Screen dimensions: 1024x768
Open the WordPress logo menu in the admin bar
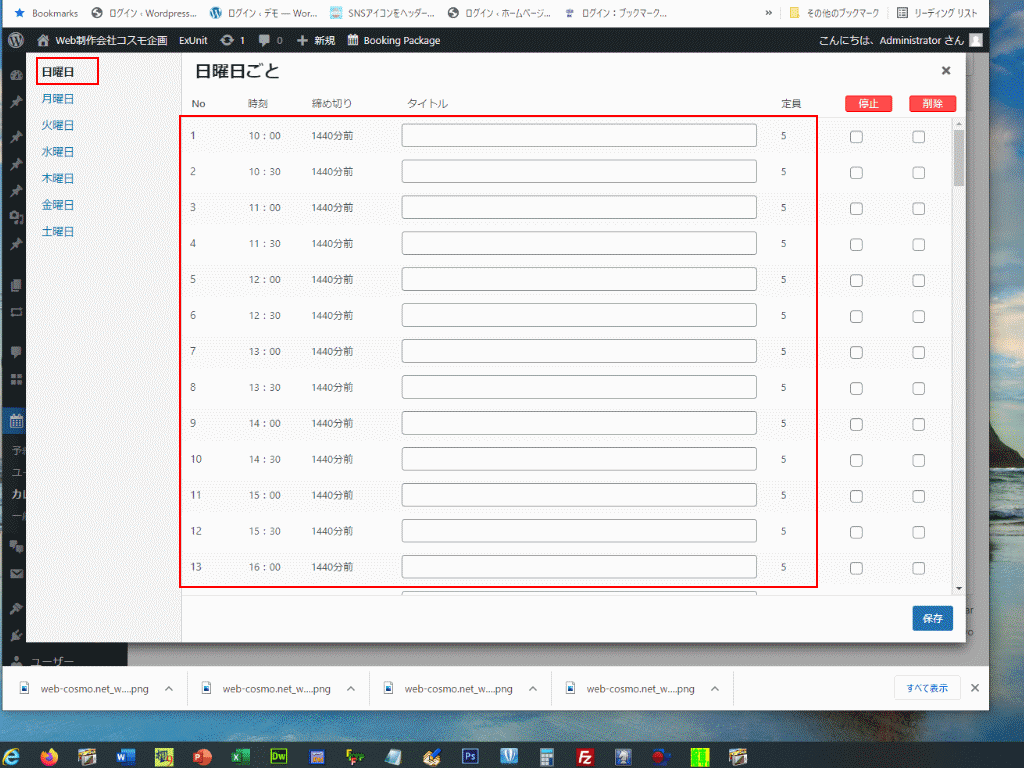(16, 40)
